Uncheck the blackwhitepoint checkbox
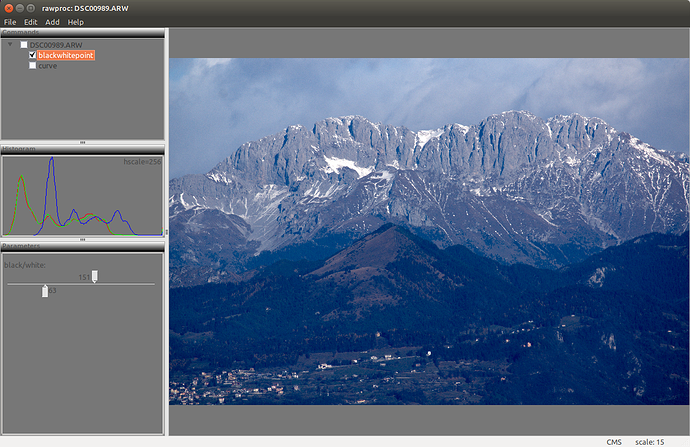Viewport: 690px width, 447px height. (32, 55)
